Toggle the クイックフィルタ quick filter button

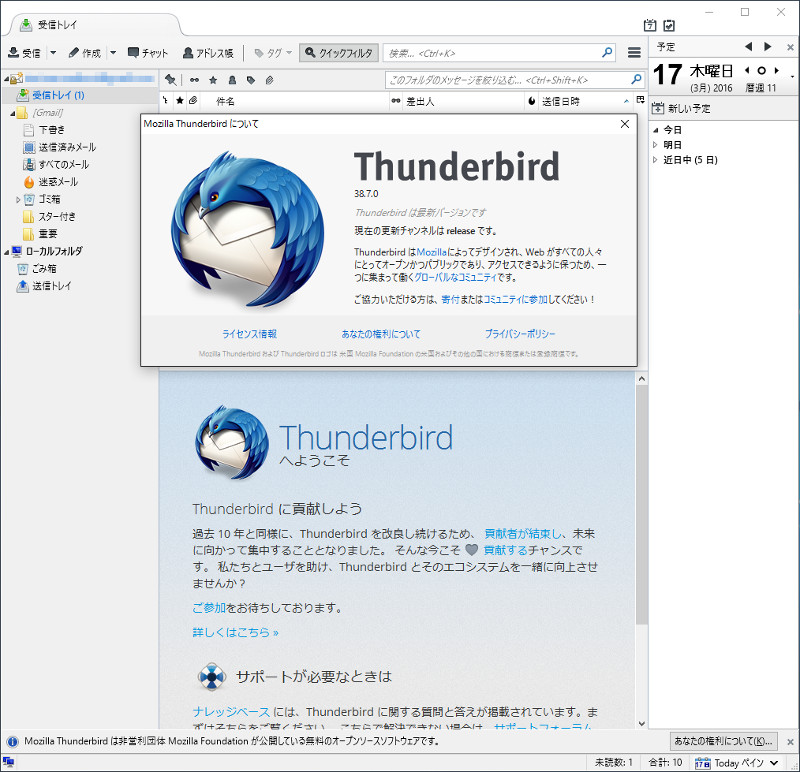(339, 53)
